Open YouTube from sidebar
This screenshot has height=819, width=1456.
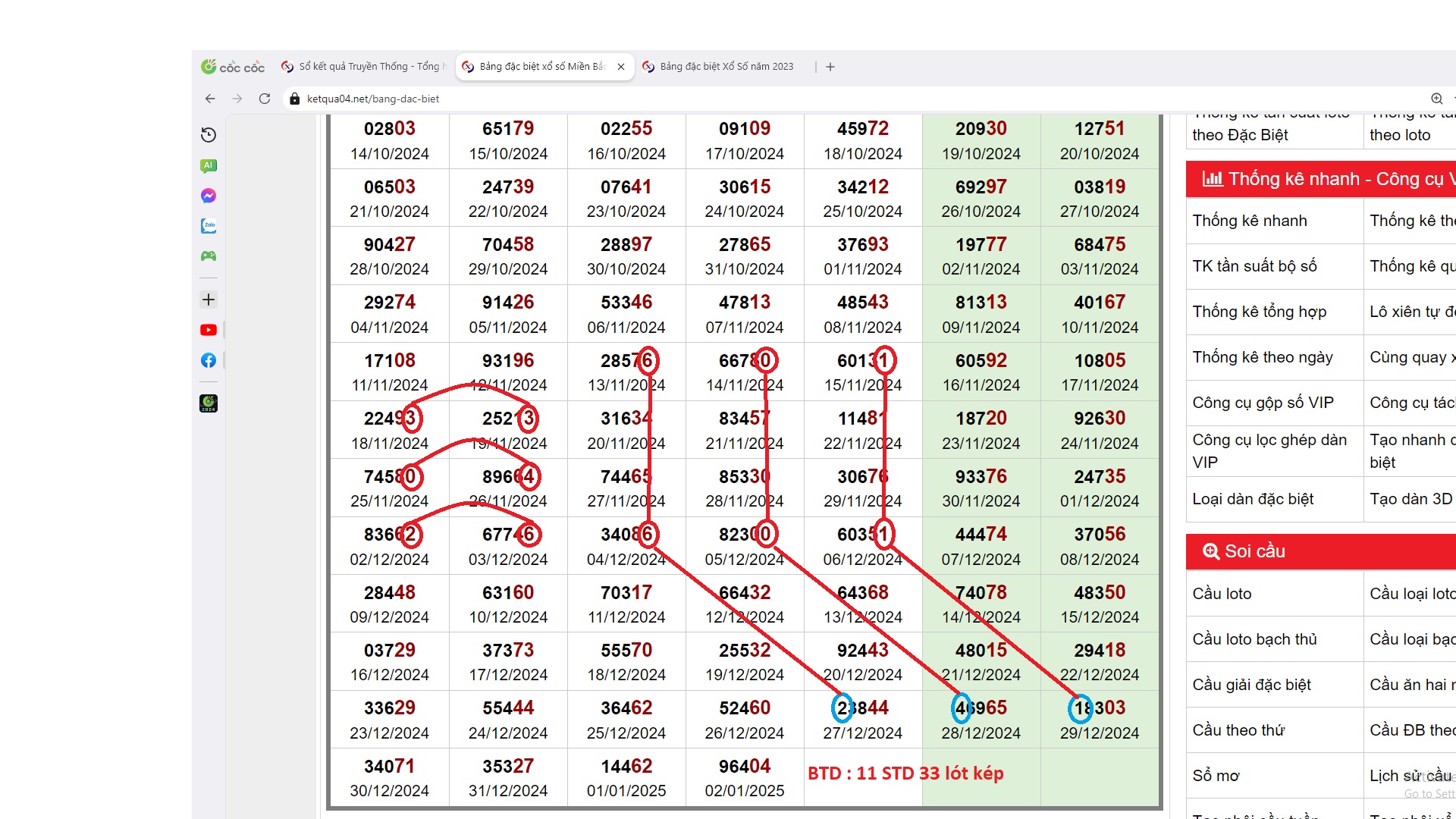pos(209,330)
